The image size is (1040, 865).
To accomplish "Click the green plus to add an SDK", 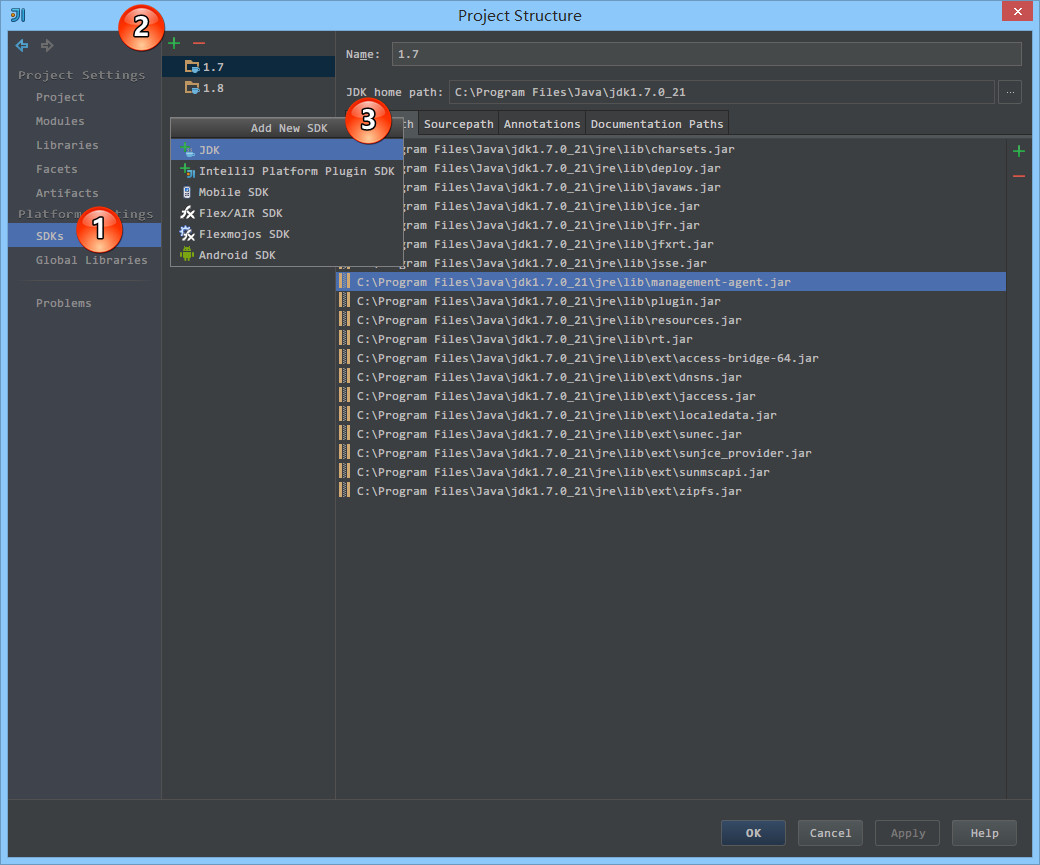I will point(174,43).
